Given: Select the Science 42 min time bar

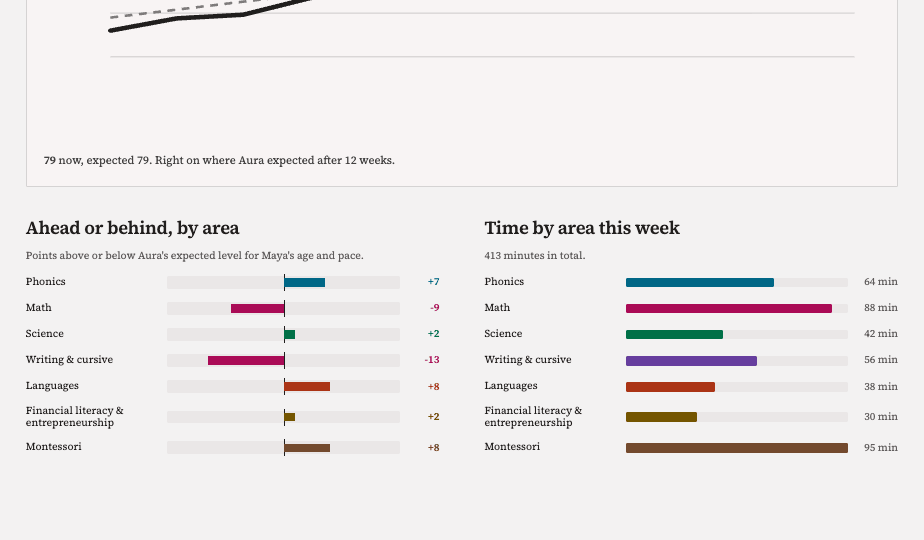Looking at the screenshot, I should 674,334.
